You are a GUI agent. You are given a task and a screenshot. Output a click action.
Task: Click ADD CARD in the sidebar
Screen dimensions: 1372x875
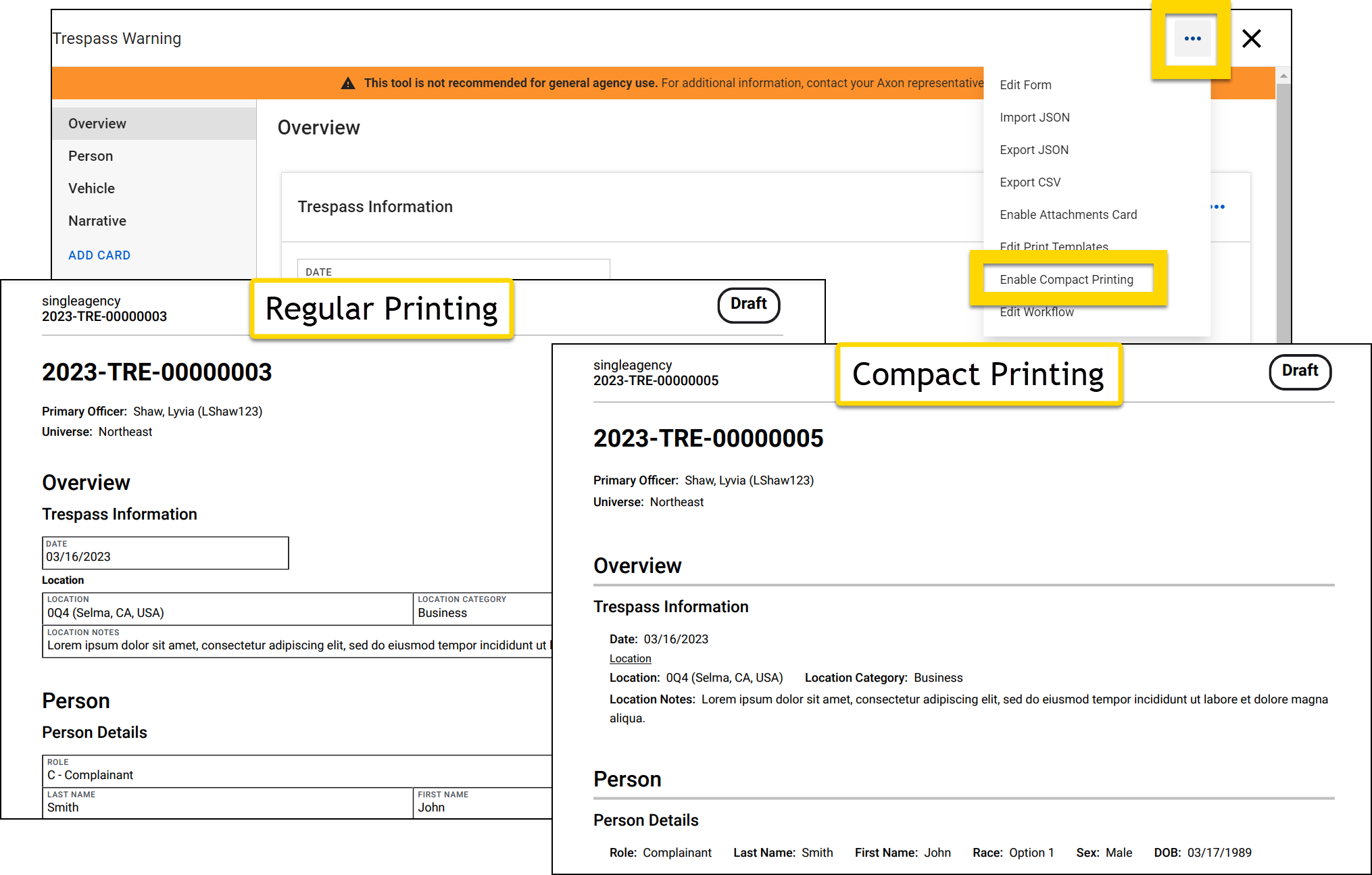click(x=99, y=255)
